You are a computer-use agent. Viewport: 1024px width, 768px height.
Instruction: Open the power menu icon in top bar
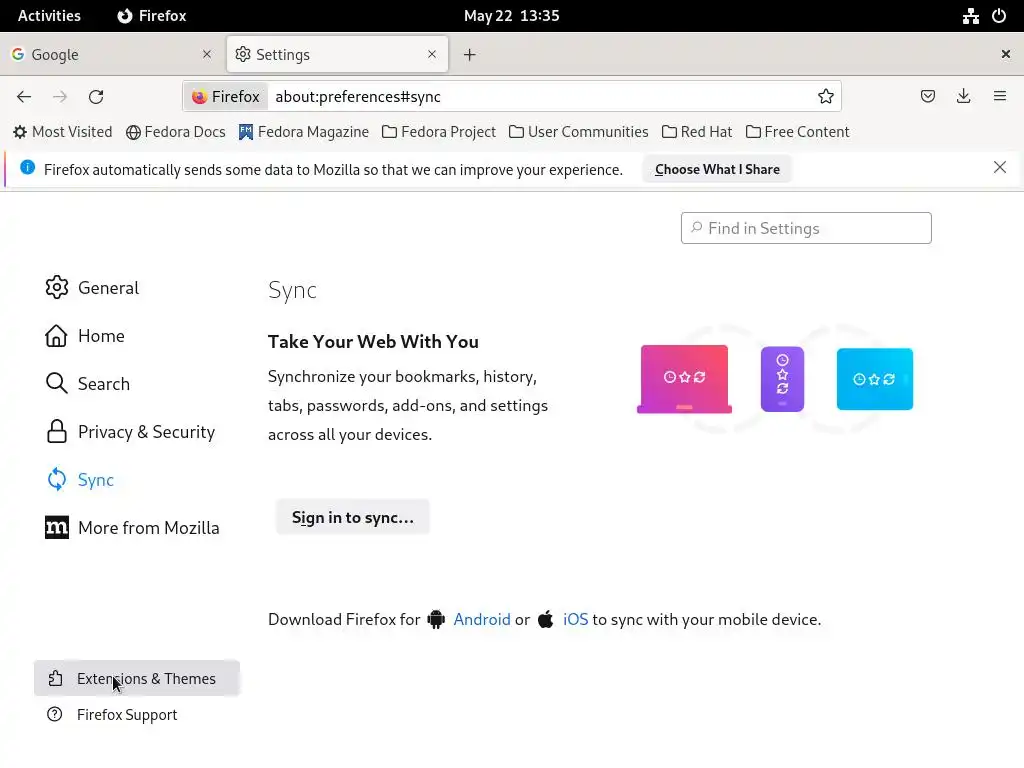(x=999, y=16)
